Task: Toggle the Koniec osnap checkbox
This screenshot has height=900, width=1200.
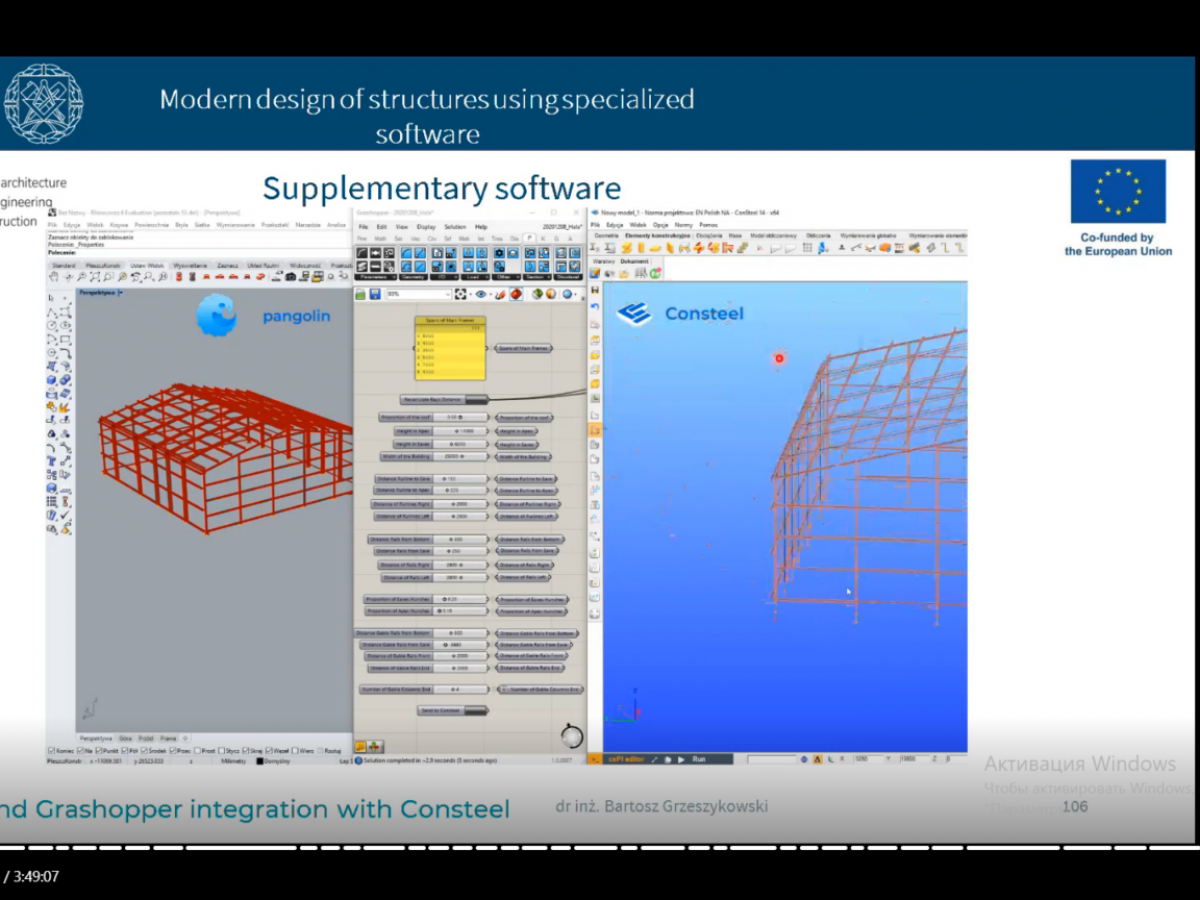Action: pos(53,750)
